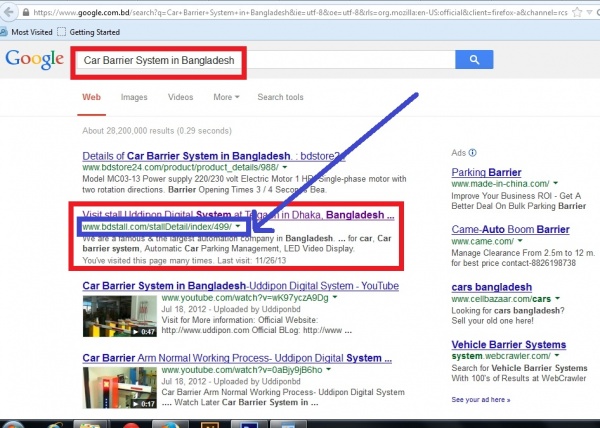Switch to the Images tab
Screen dimensions: 600x428
pos(134,97)
